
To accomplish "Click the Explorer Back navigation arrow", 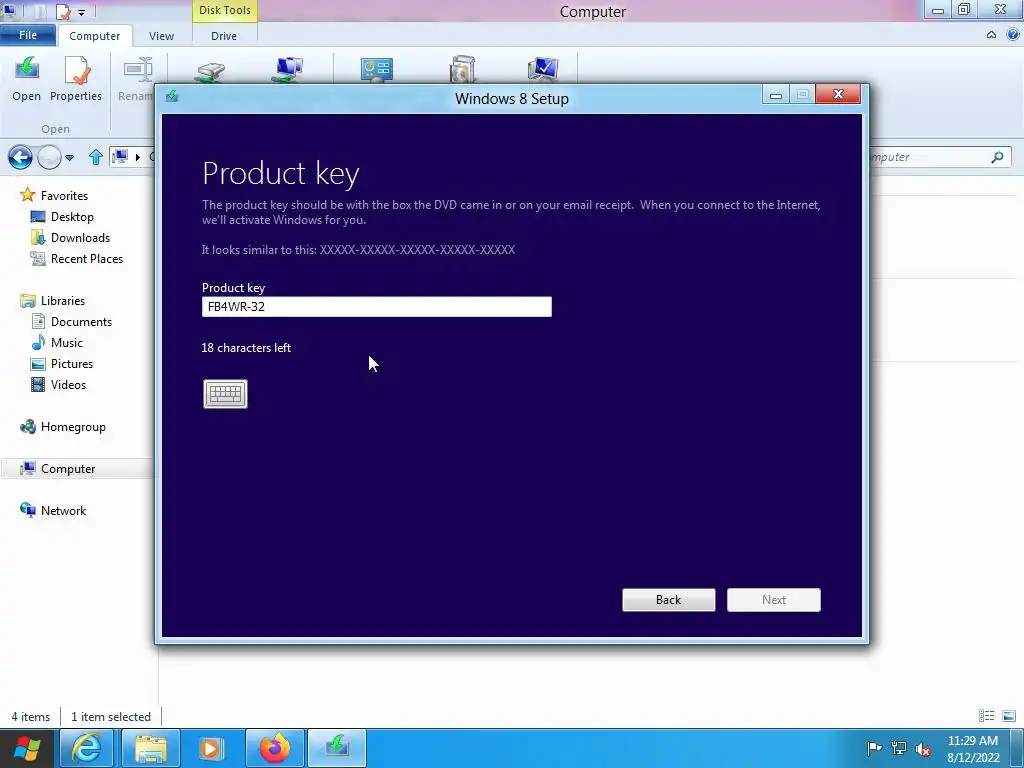I will point(20,157).
